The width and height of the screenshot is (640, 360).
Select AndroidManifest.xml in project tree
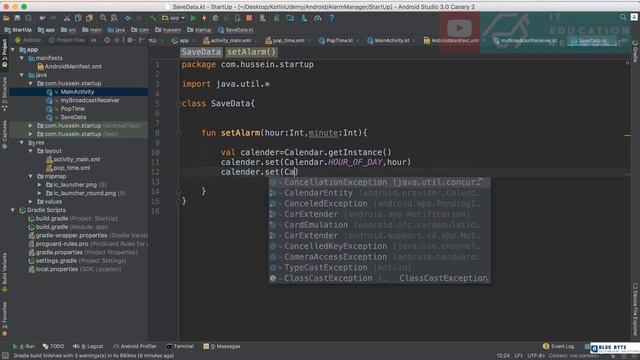[73, 67]
